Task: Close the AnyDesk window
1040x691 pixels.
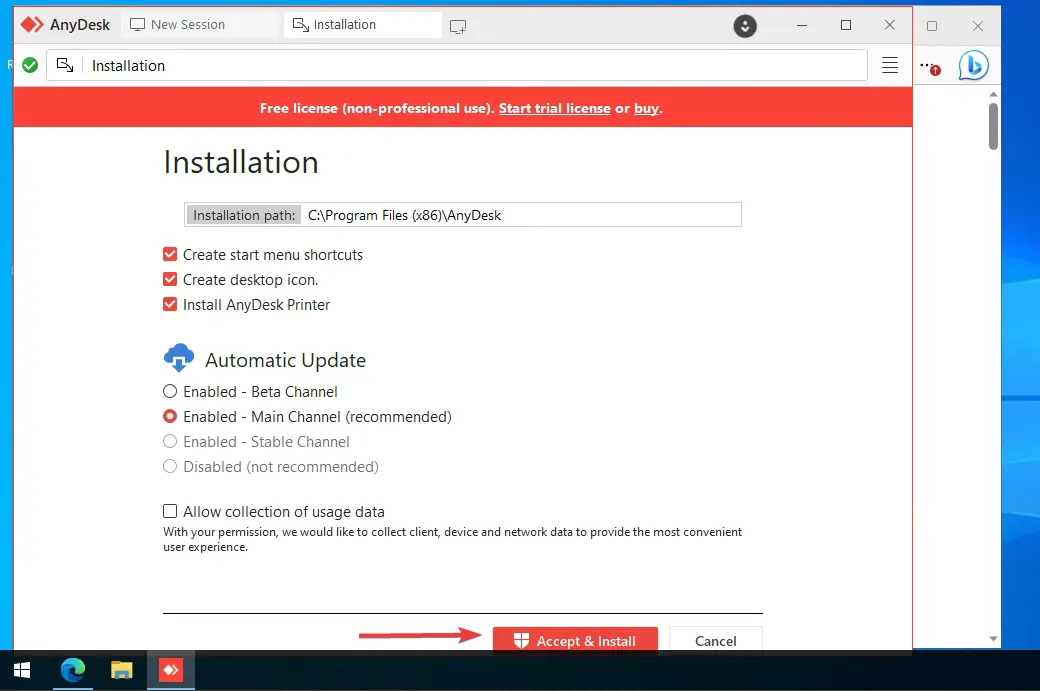Action: (889, 25)
